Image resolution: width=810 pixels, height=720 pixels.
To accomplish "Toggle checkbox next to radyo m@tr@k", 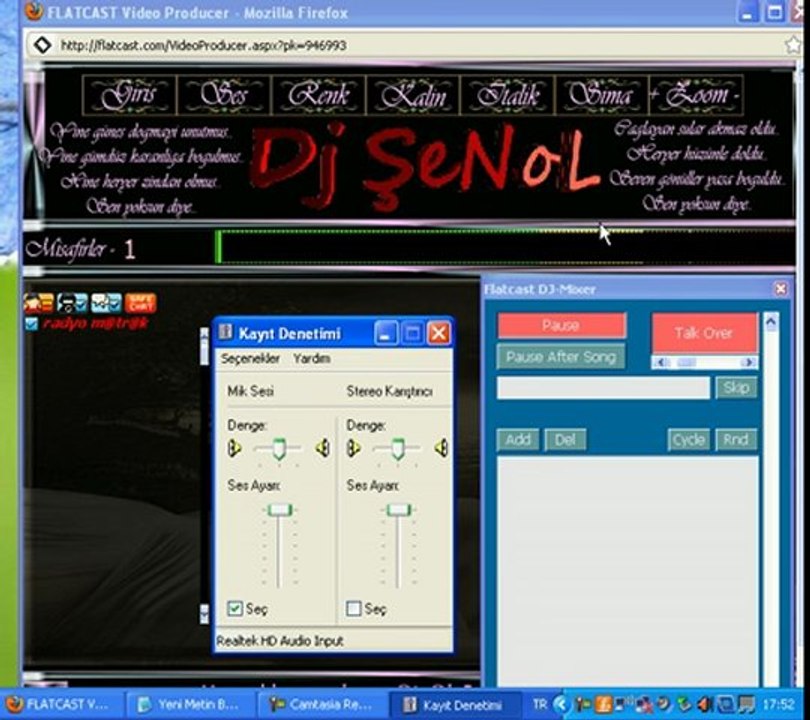I will coord(32,324).
